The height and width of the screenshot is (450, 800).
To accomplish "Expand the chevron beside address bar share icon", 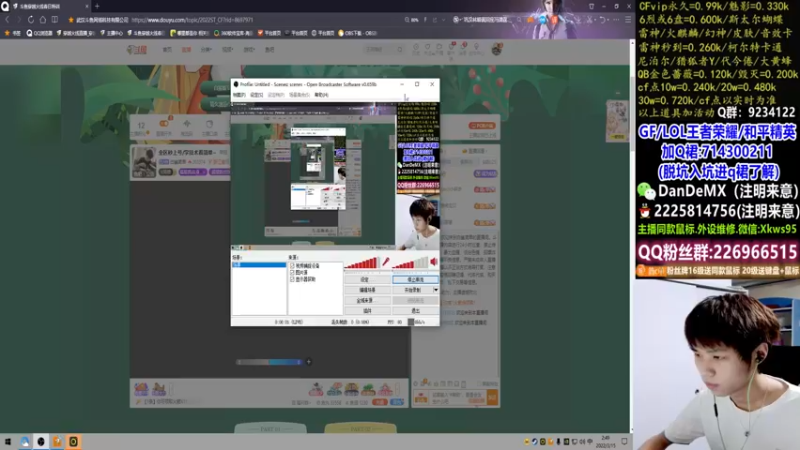I will coord(443,20).
